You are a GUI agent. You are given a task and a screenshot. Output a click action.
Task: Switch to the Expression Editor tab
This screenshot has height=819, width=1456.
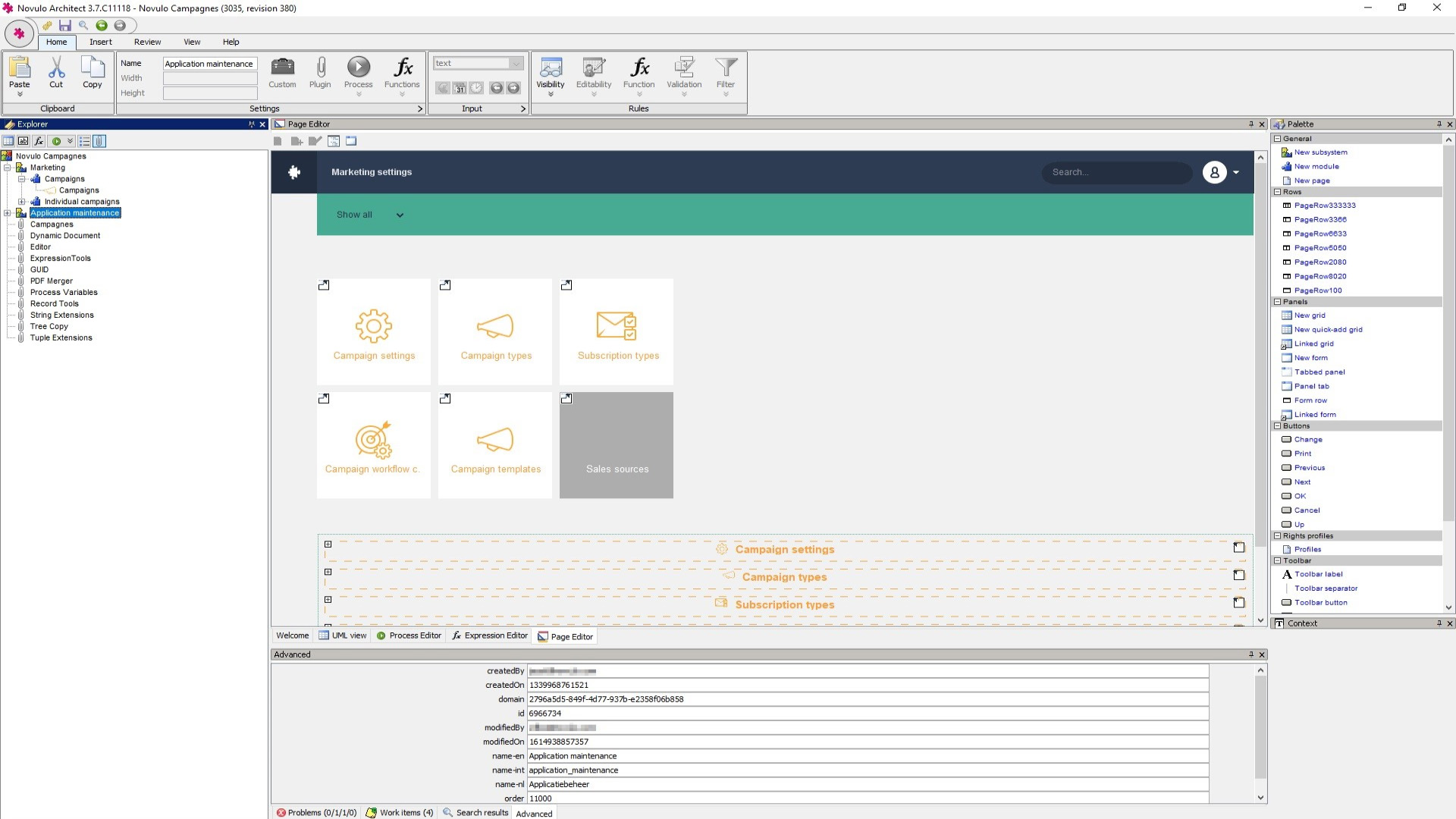[x=490, y=636]
